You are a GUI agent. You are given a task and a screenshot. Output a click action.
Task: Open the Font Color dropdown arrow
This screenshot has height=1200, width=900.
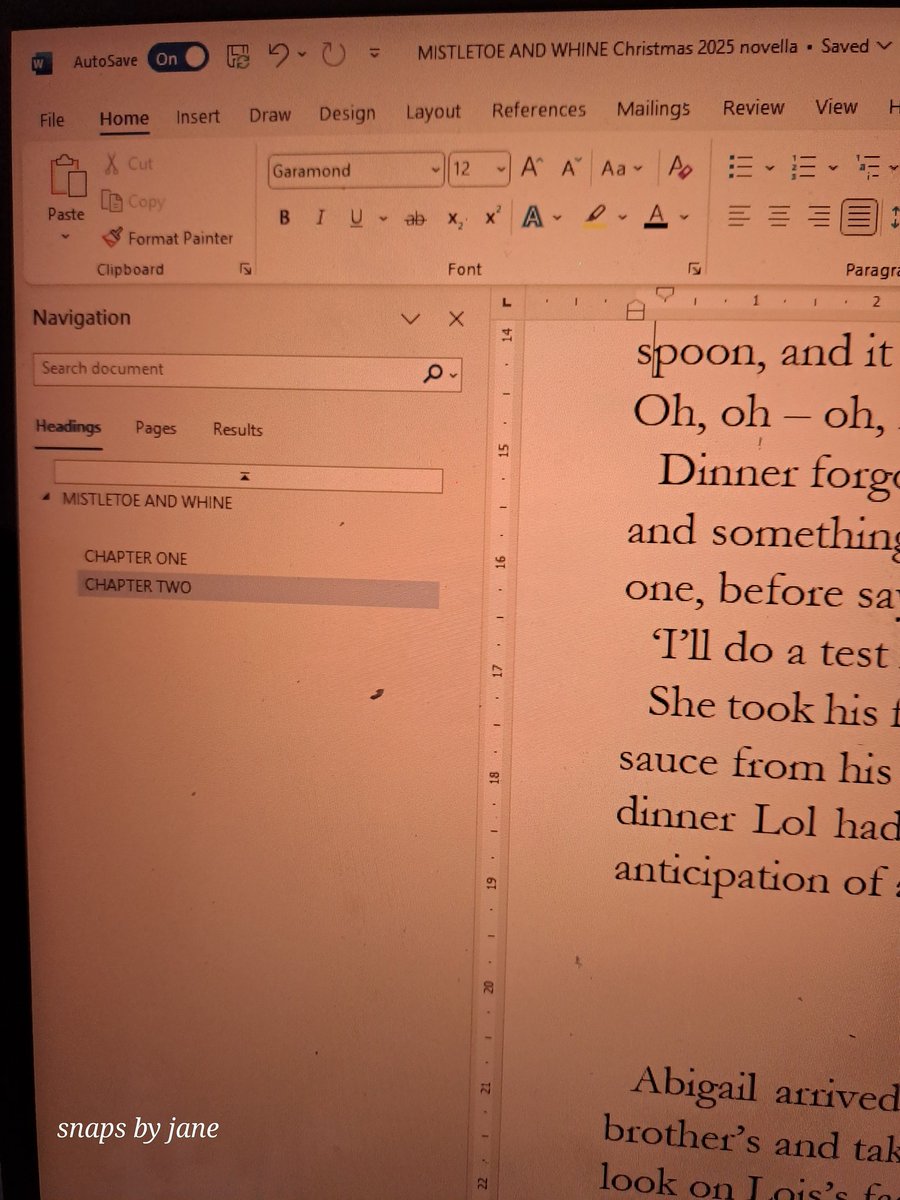point(684,218)
